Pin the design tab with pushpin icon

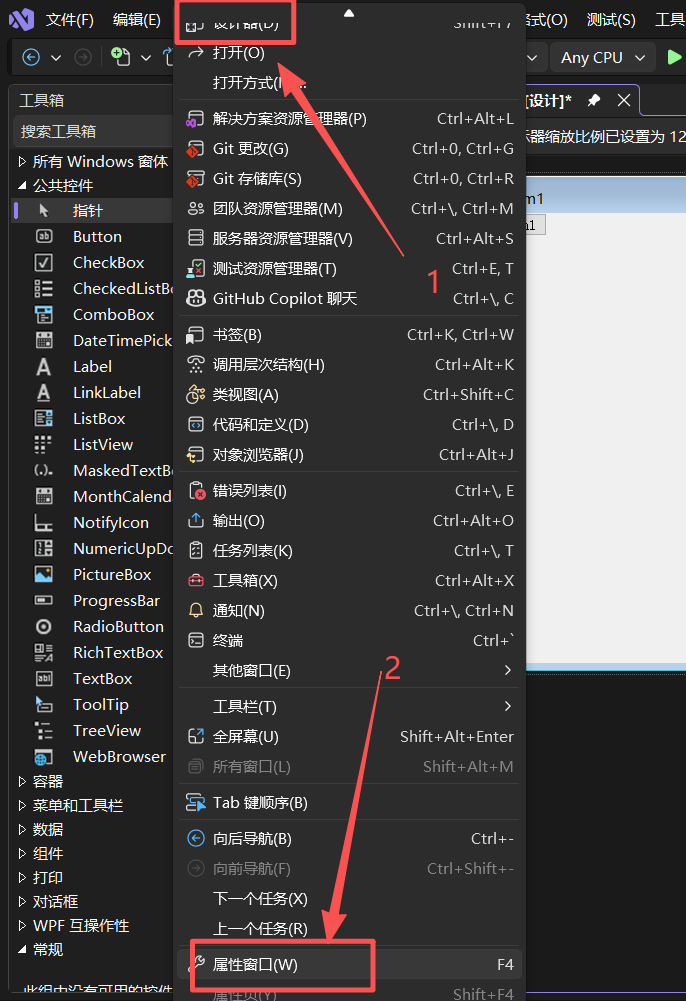pyautogui.click(x=594, y=100)
